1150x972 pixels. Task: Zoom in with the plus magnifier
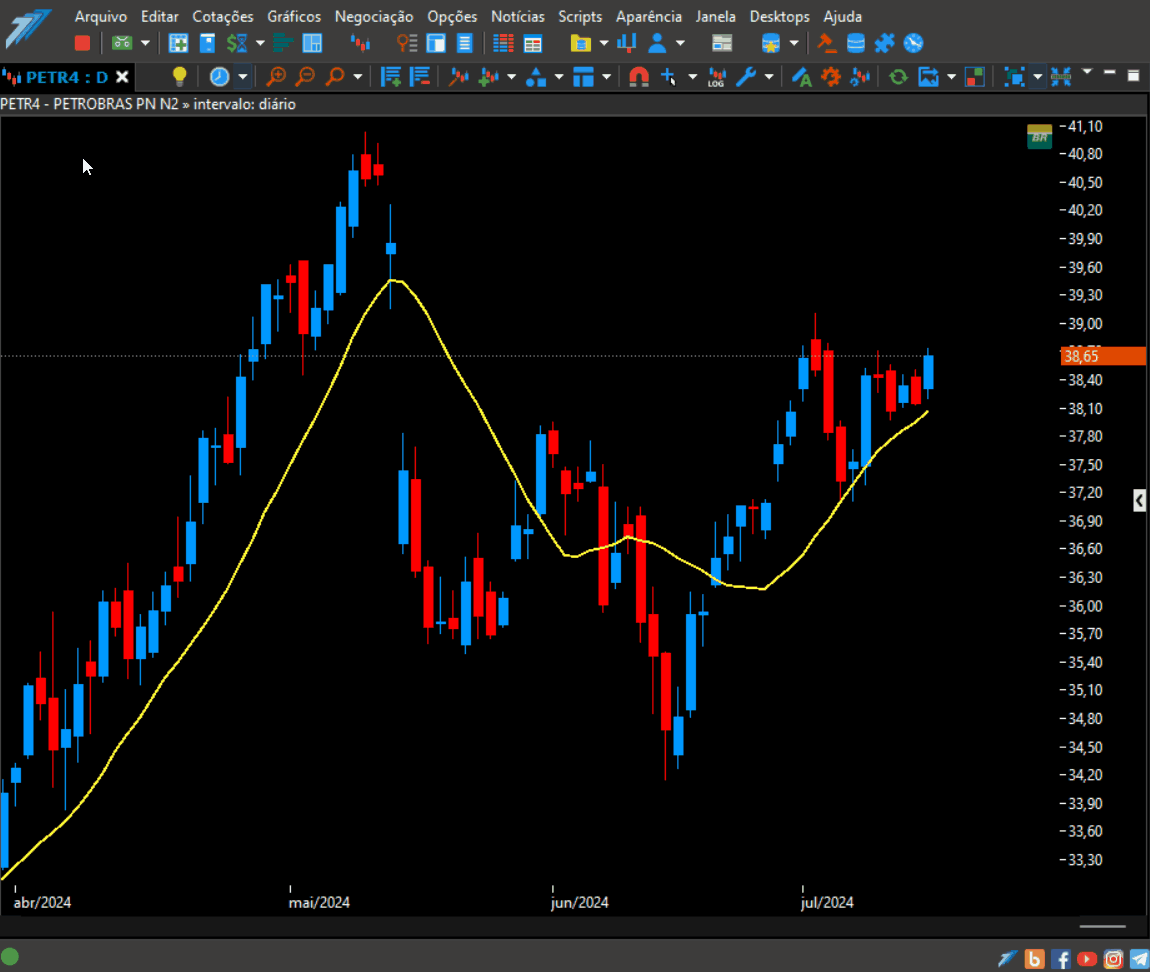(276, 76)
